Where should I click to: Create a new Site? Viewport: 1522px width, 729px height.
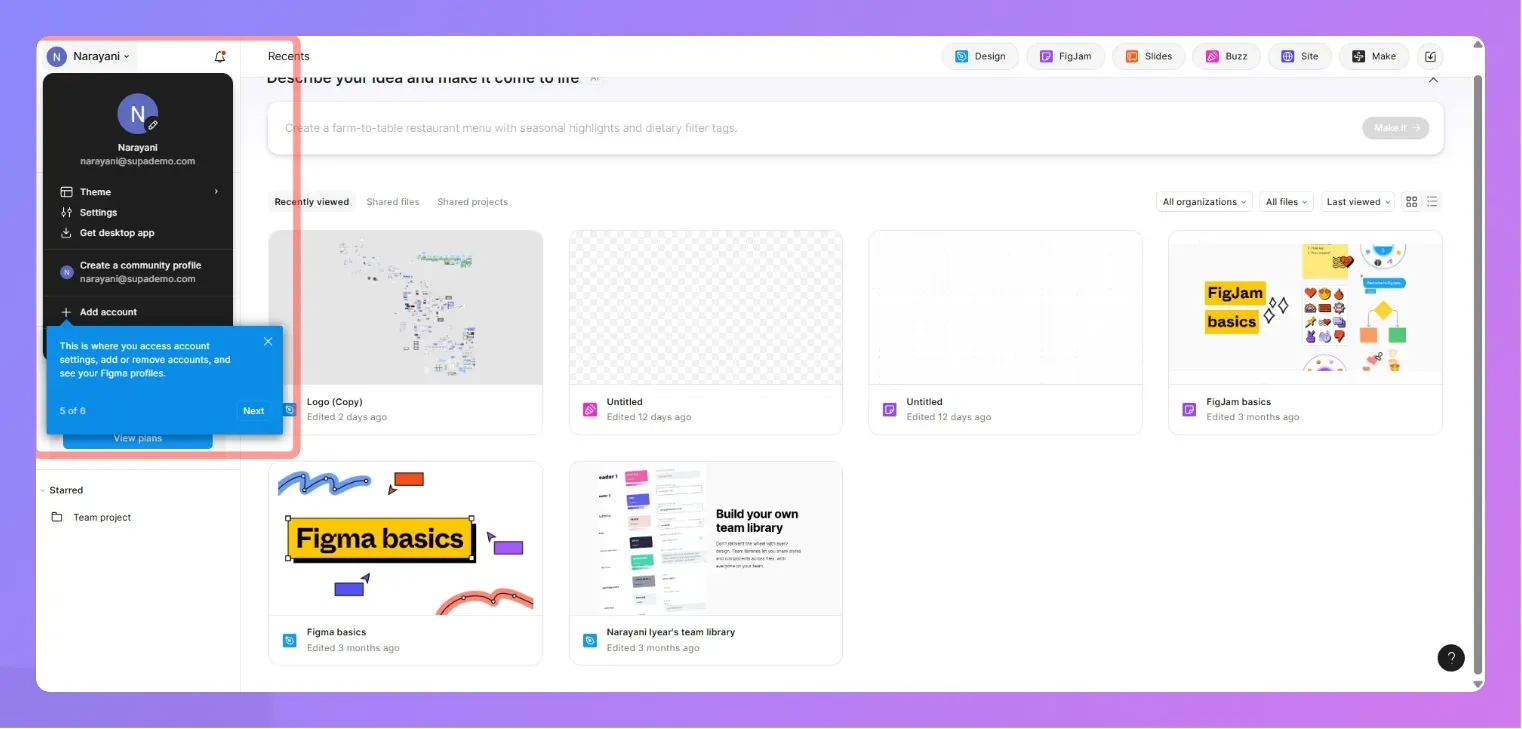(1299, 56)
